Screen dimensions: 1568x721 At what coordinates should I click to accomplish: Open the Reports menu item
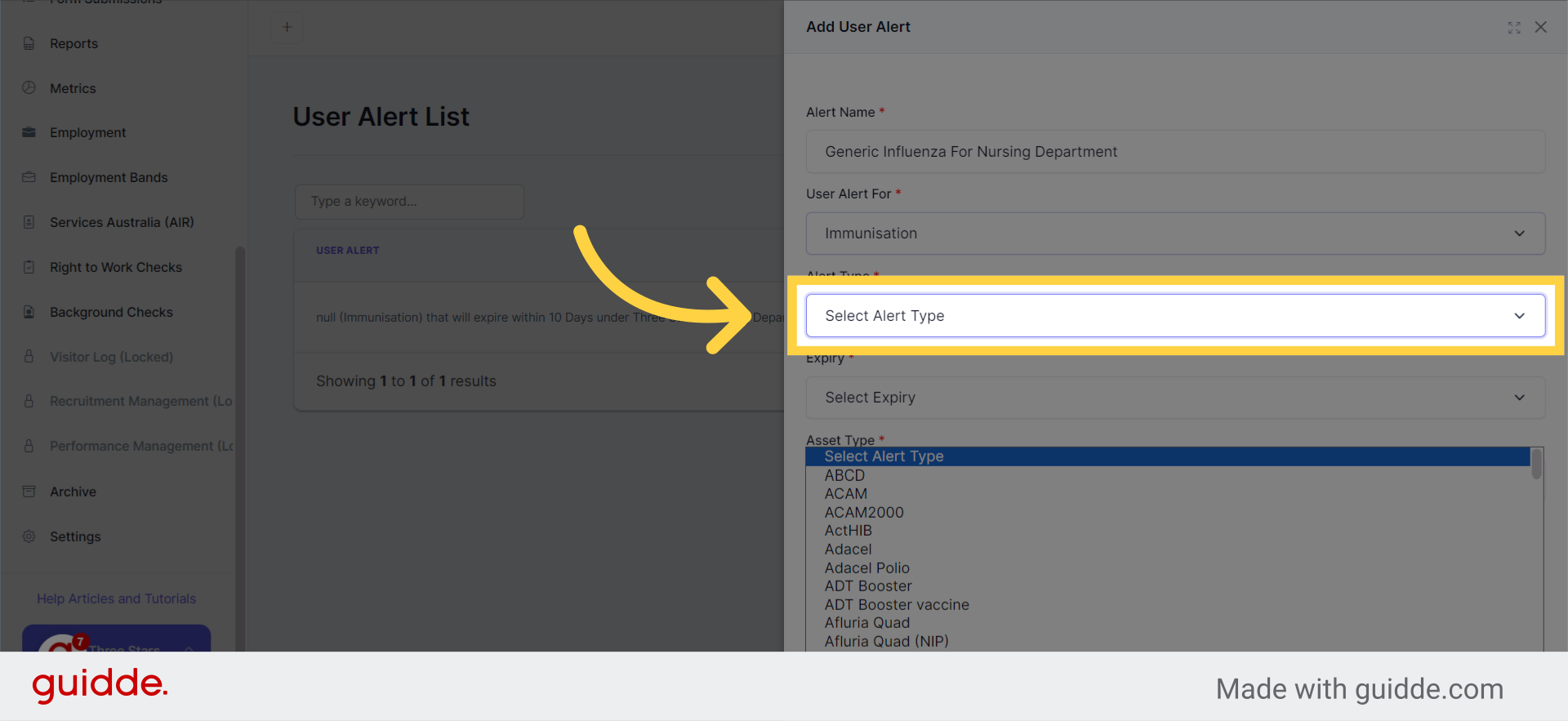[73, 43]
